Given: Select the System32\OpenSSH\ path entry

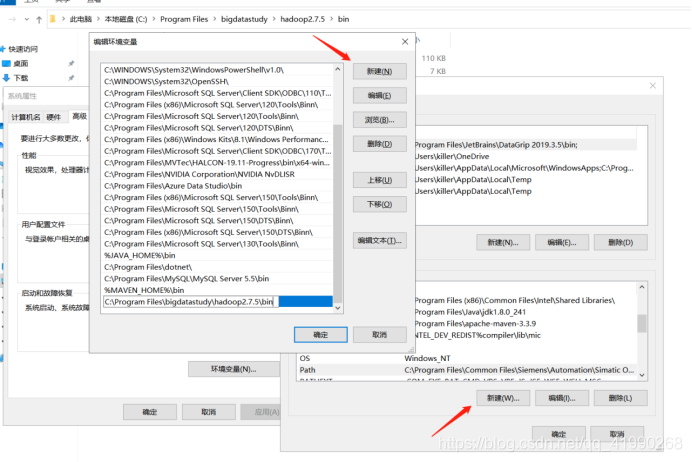Looking at the screenshot, I should (x=218, y=82).
